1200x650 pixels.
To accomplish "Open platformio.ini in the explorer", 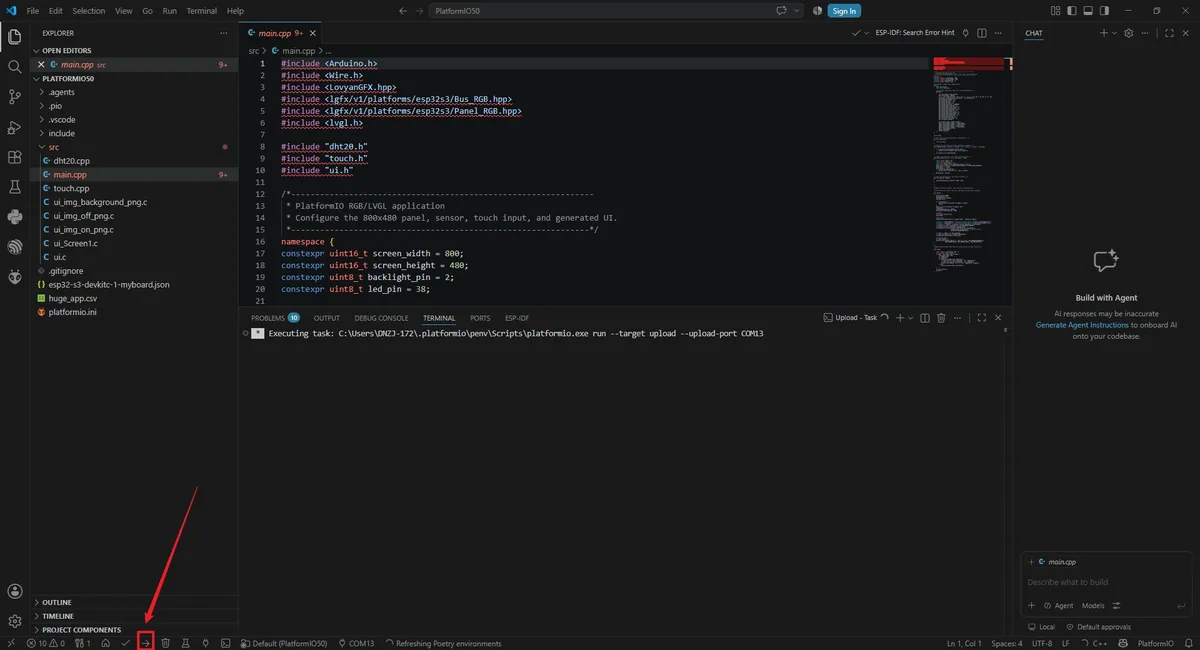I will [134, 312].
